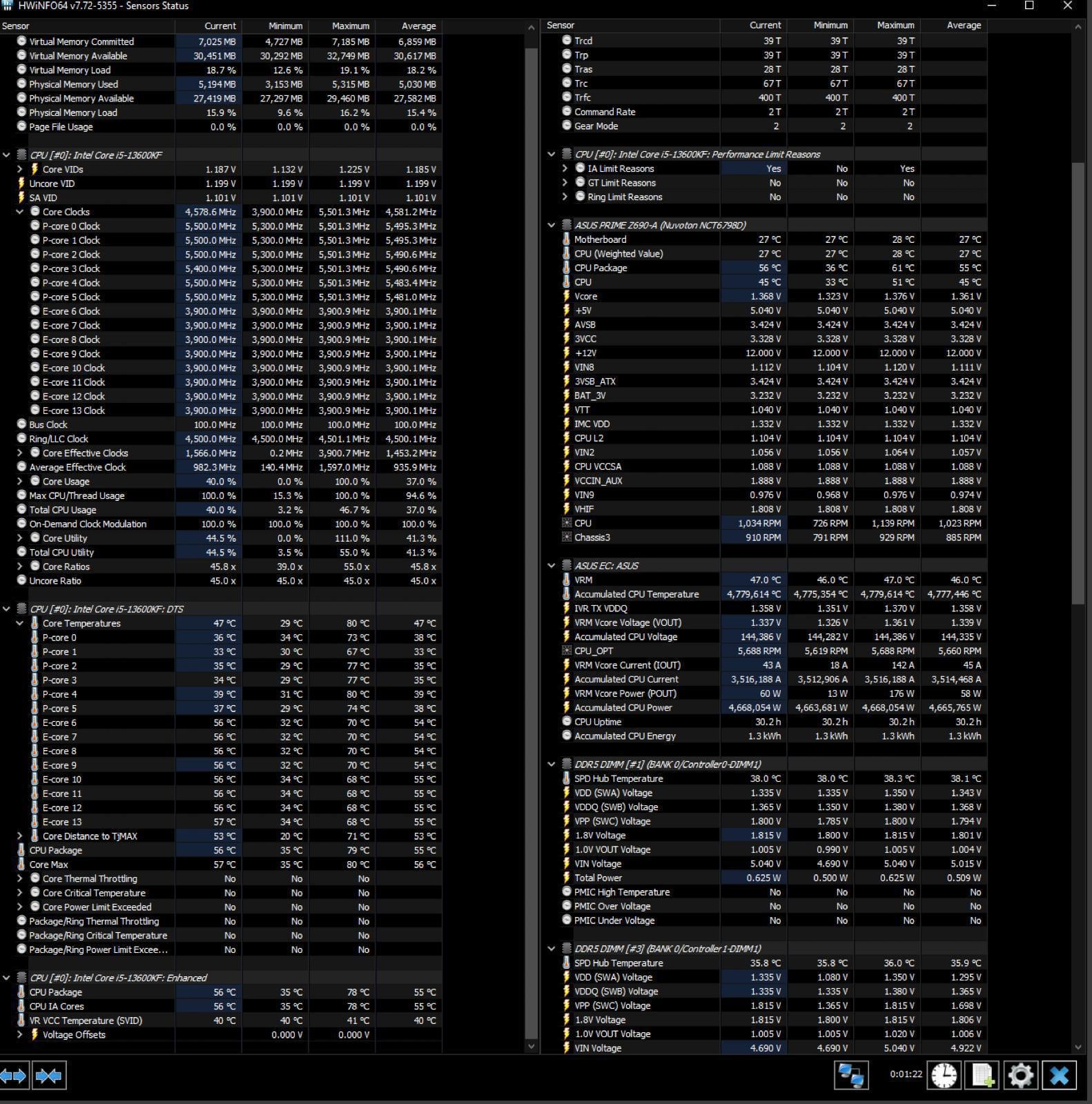The height and width of the screenshot is (1104, 1092).
Task: Select the P-core 3 Clock row
Action: point(221,268)
